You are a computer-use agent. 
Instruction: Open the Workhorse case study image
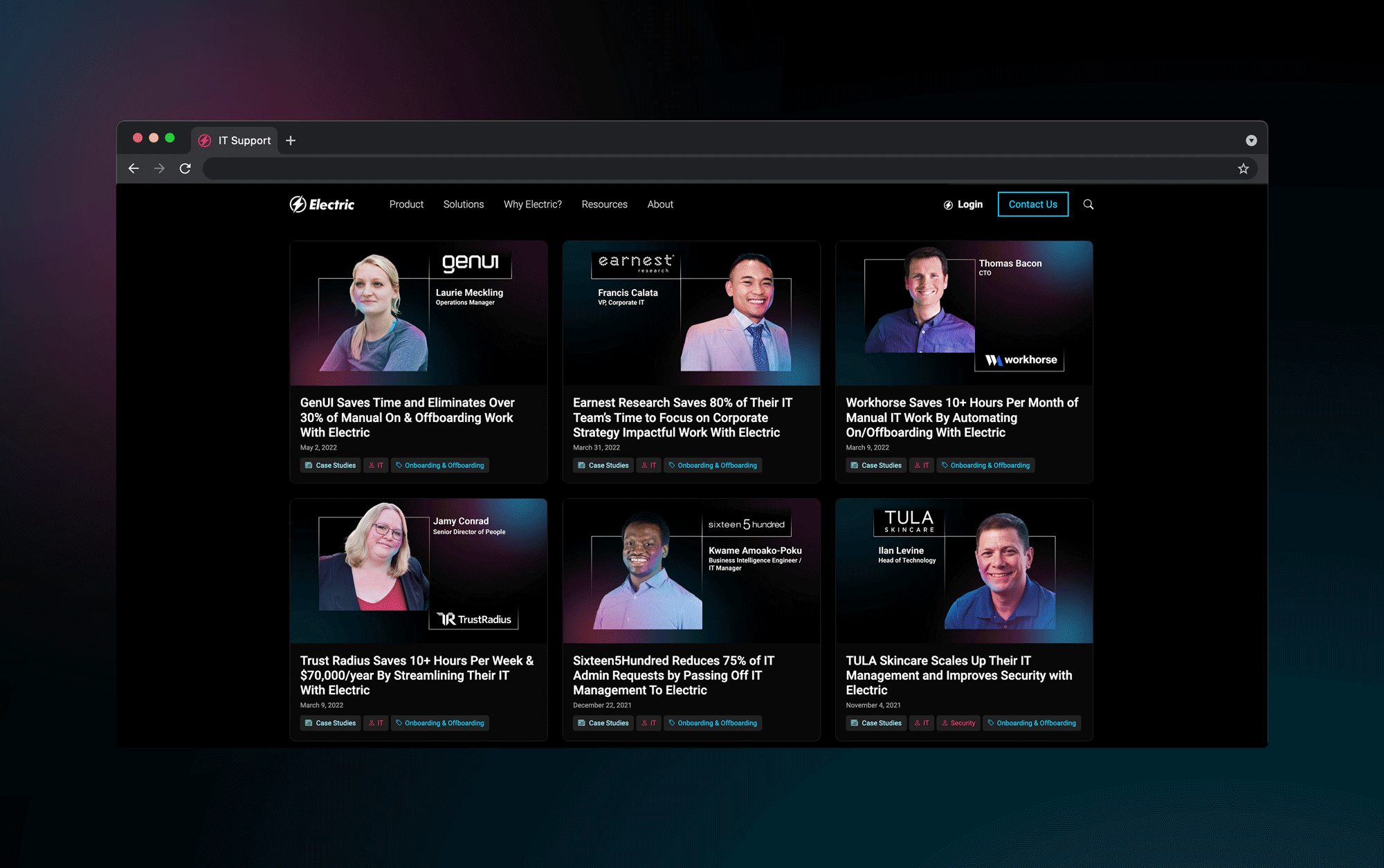pyautogui.click(x=964, y=313)
